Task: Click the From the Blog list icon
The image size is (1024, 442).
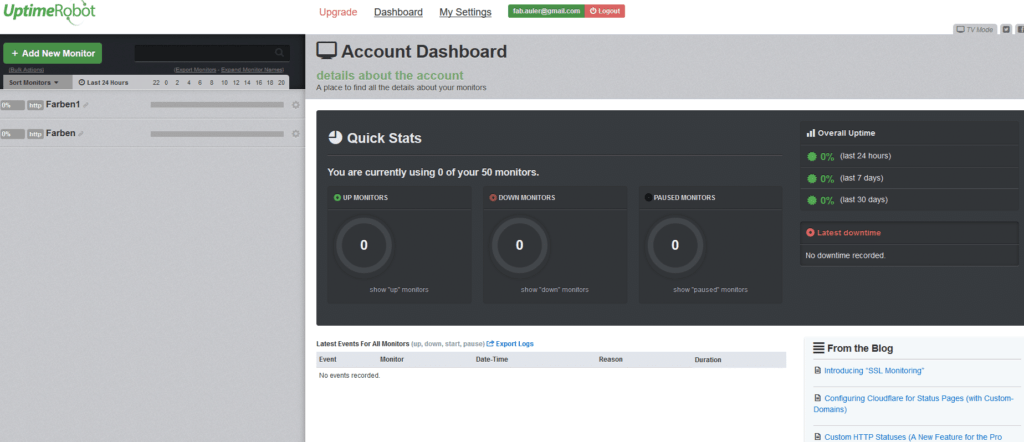Action: click(818, 348)
